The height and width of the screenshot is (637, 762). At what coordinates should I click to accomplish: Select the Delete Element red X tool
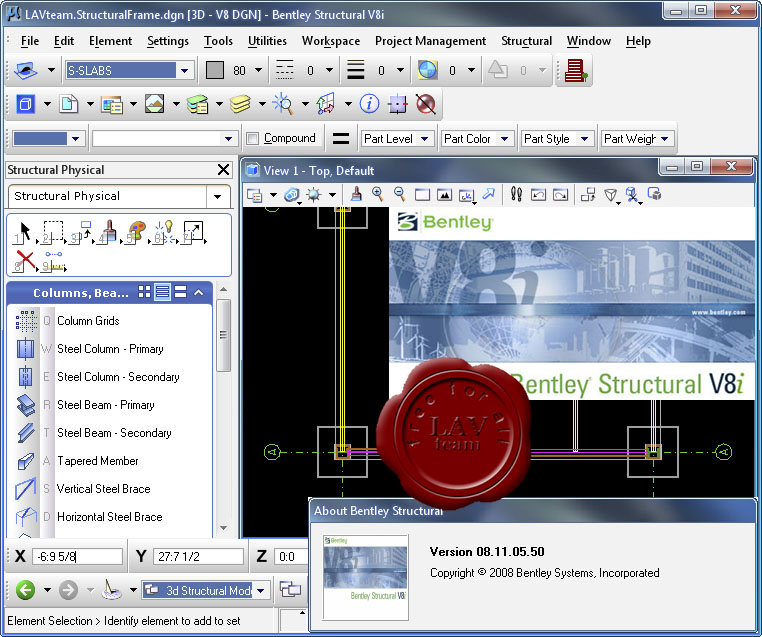point(24,260)
